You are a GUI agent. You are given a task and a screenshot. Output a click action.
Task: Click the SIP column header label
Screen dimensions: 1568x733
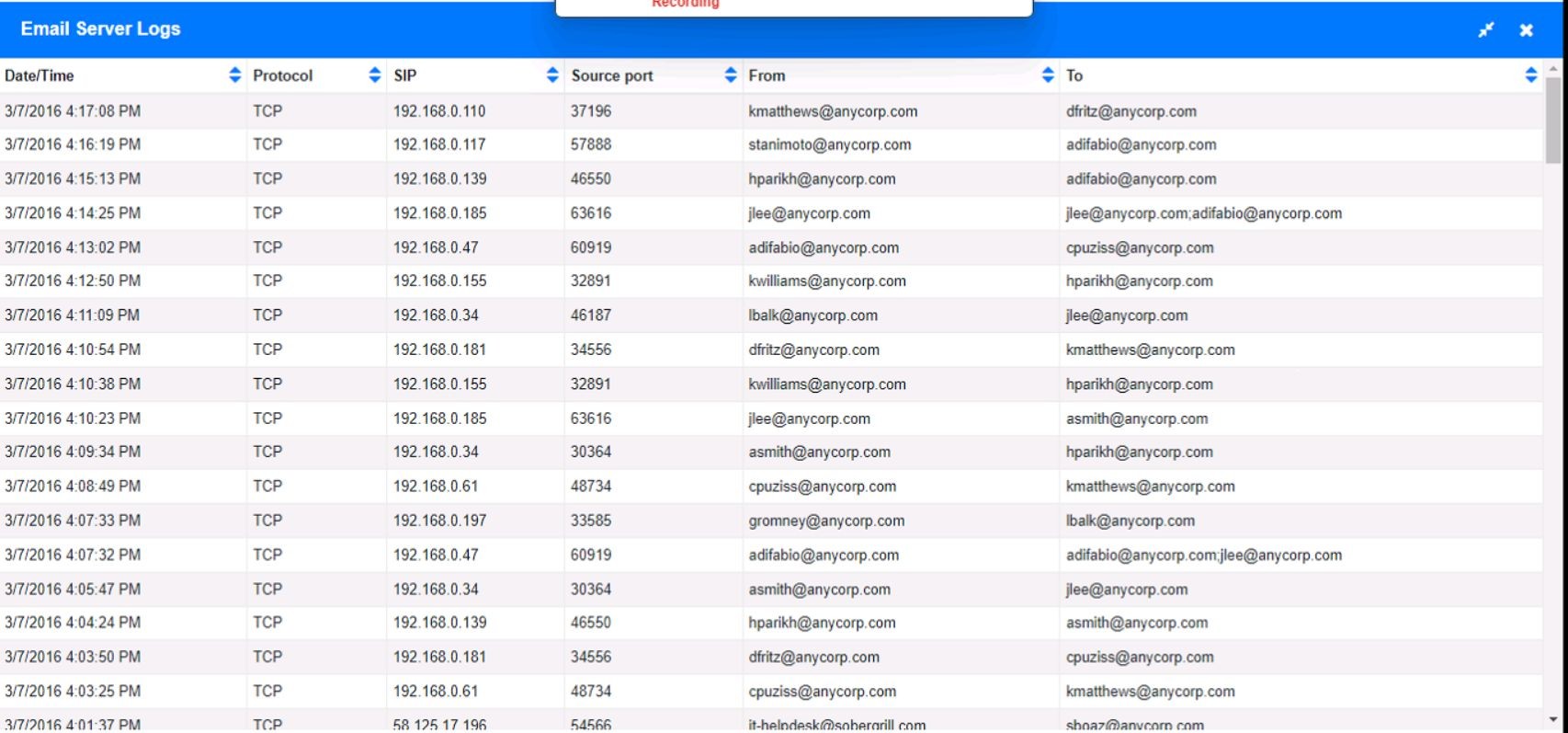pos(404,75)
